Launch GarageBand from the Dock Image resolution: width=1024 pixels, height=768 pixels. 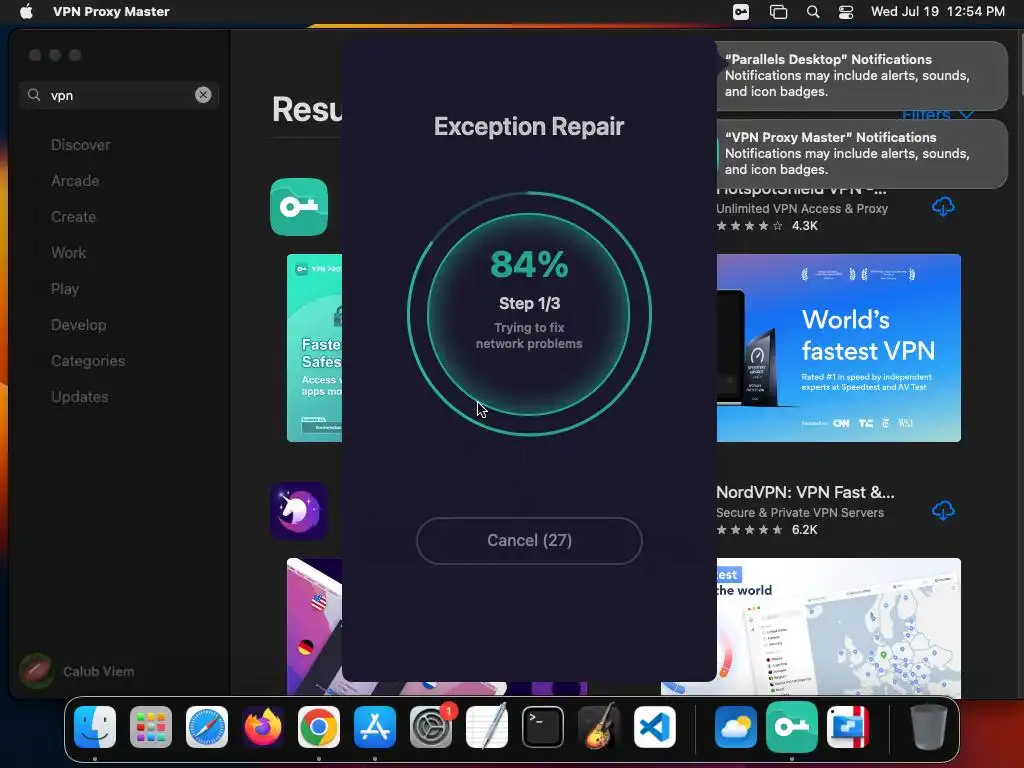pyautogui.click(x=599, y=727)
